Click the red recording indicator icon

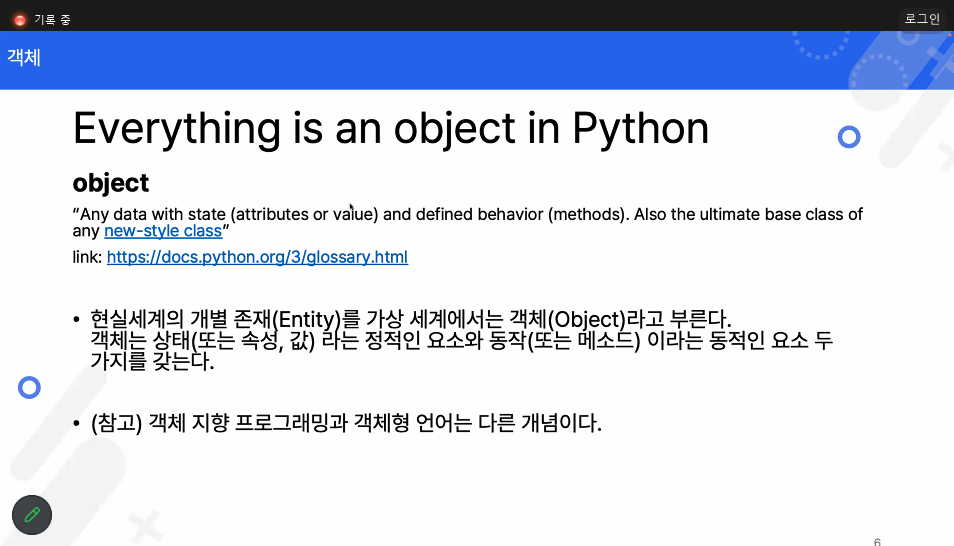click(19, 20)
